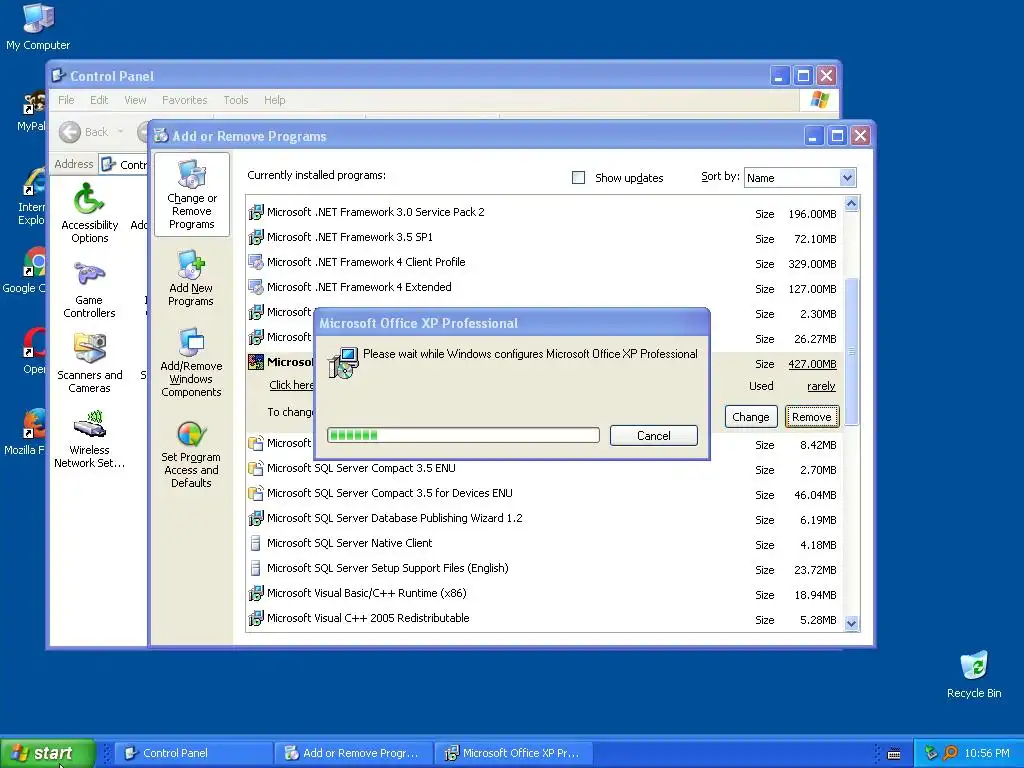Click the '196.00MB' size value
The height and width of the screenshot is (768, 1024).
pyautogui.click(x=812, y=214)
